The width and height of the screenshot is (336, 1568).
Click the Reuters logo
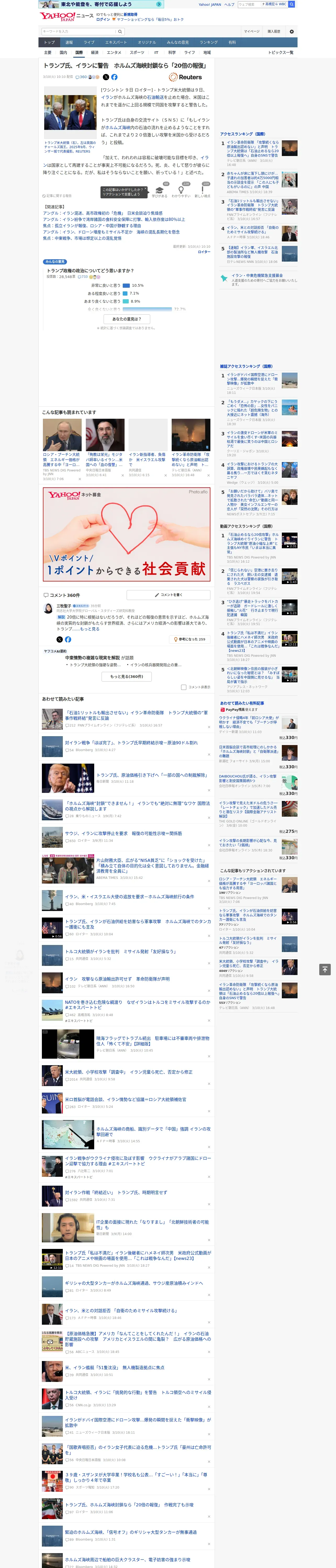pos(185,77)
